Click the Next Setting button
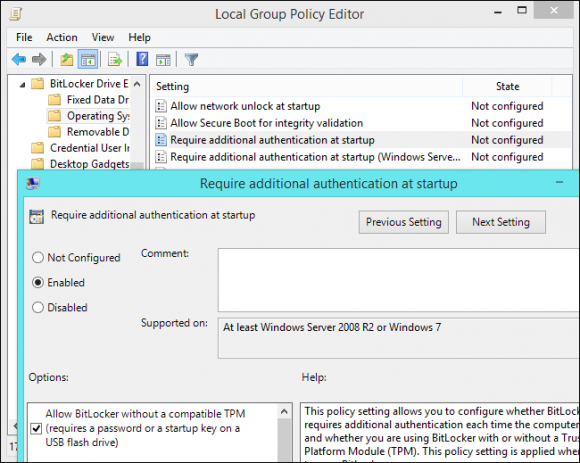 pyautogui.click(x=501, y=222)
